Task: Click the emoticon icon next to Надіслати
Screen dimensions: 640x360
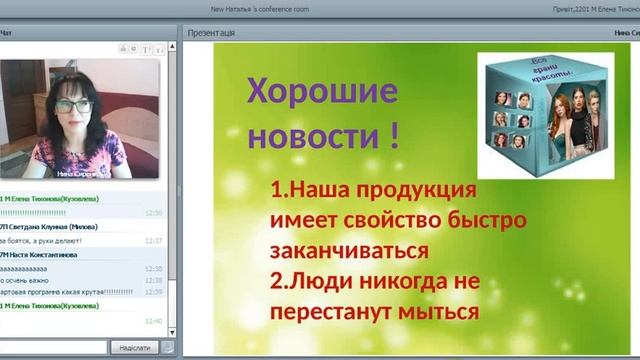Action: [168, 347]
